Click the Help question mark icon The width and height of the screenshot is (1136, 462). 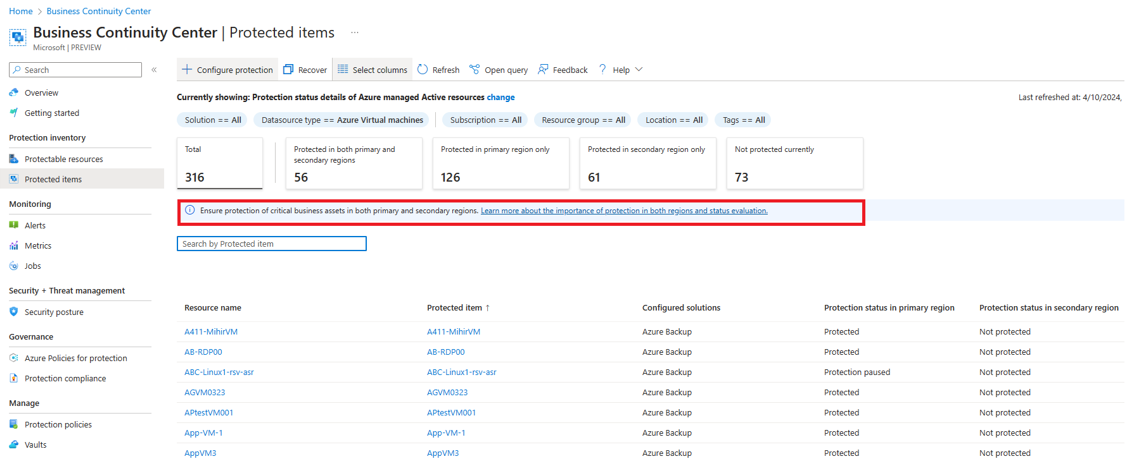click(x=603, y=70)
